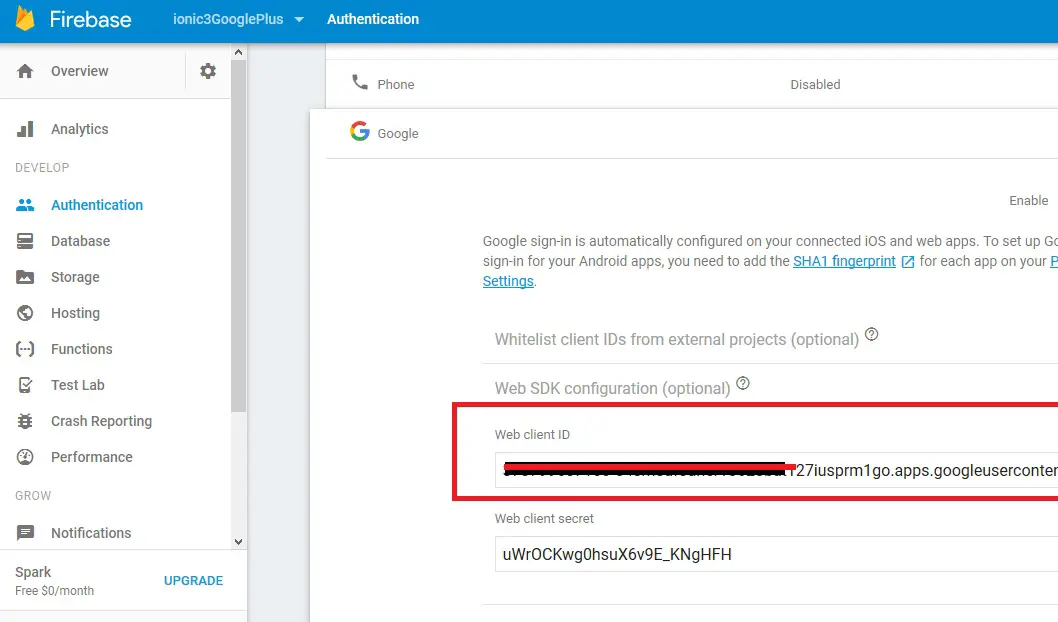Screen dimensions: 1058x622
Task: Open the Settings link in description
Action: pyautogui.click(x=508, y=281)
